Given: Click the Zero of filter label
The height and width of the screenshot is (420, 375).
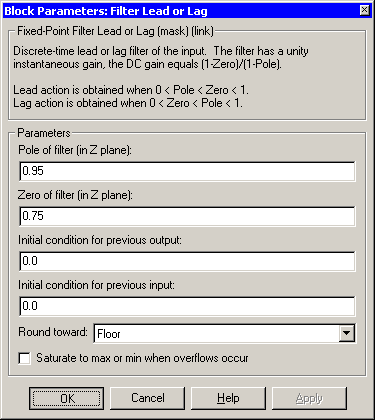Looking at the screenshot, I should 75,195.
